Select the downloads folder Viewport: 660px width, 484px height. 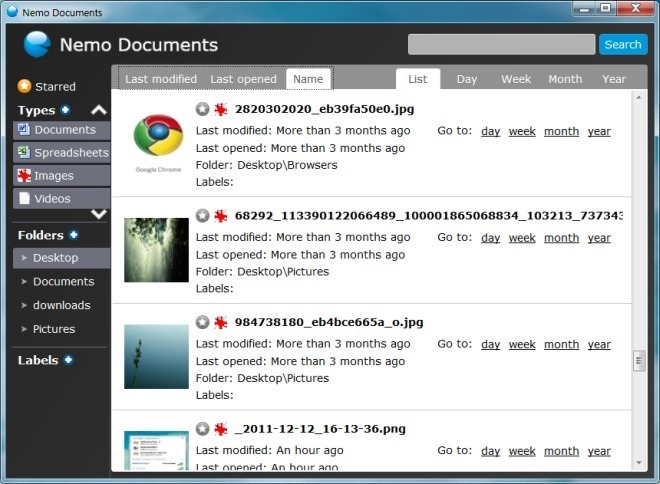61,305
